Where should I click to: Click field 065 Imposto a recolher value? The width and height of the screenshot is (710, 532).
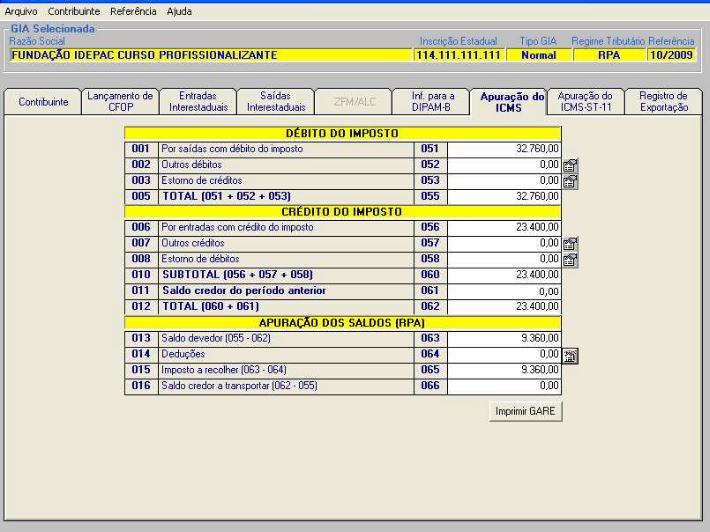coord(504,370)
